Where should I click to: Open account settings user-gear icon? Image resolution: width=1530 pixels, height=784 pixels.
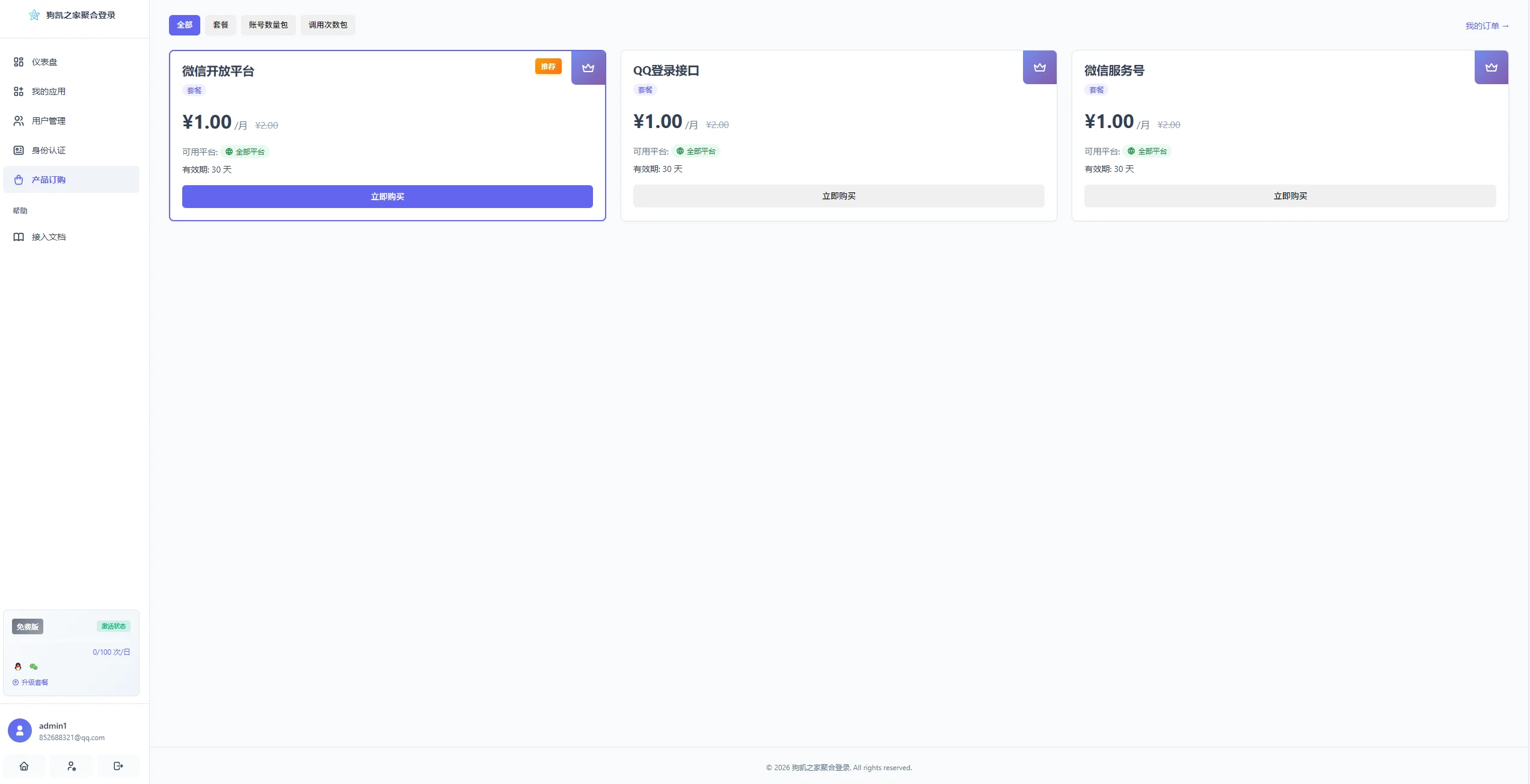(x=72, y=766)
